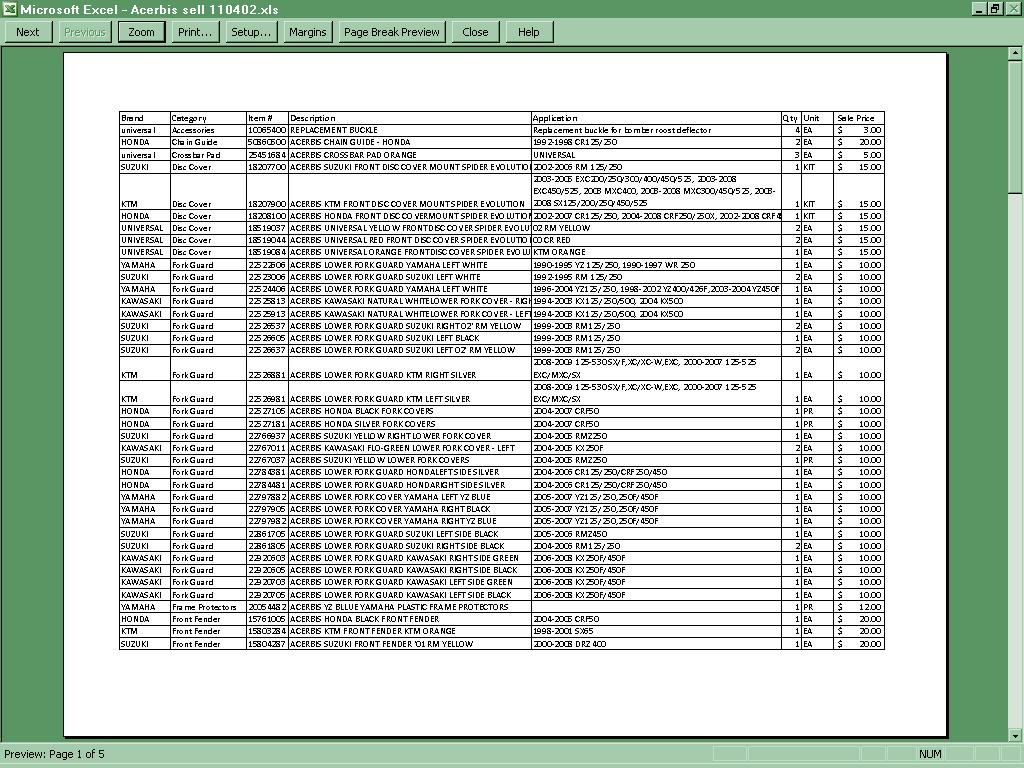
Task: Click the 'Description' column header text
Action: pos(313,118)
